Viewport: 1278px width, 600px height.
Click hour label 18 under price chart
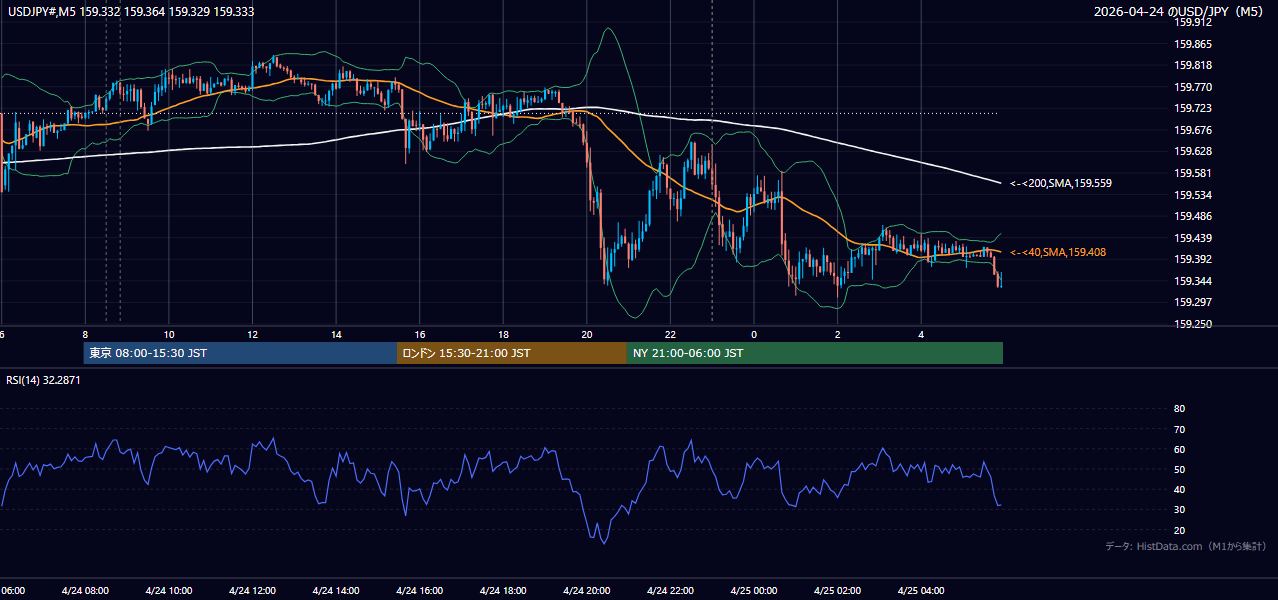503,334
